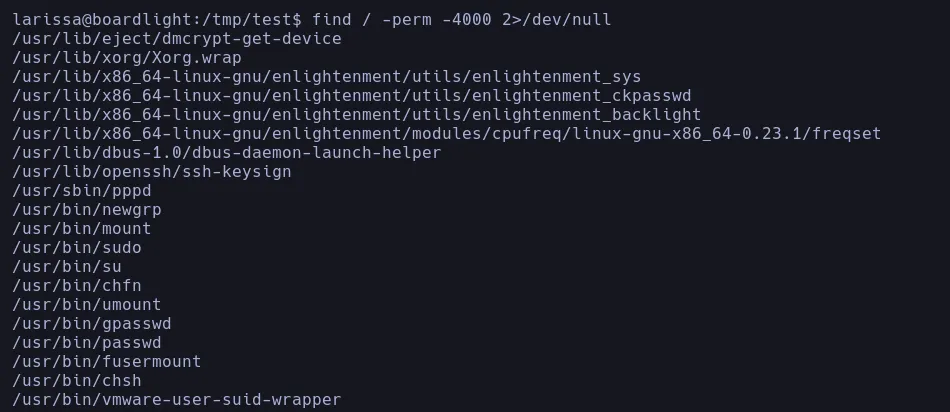This screenshot has height=412, width=950.
Task: Select the /usr/bin/chfn line
Action: (x=77, y=285)
